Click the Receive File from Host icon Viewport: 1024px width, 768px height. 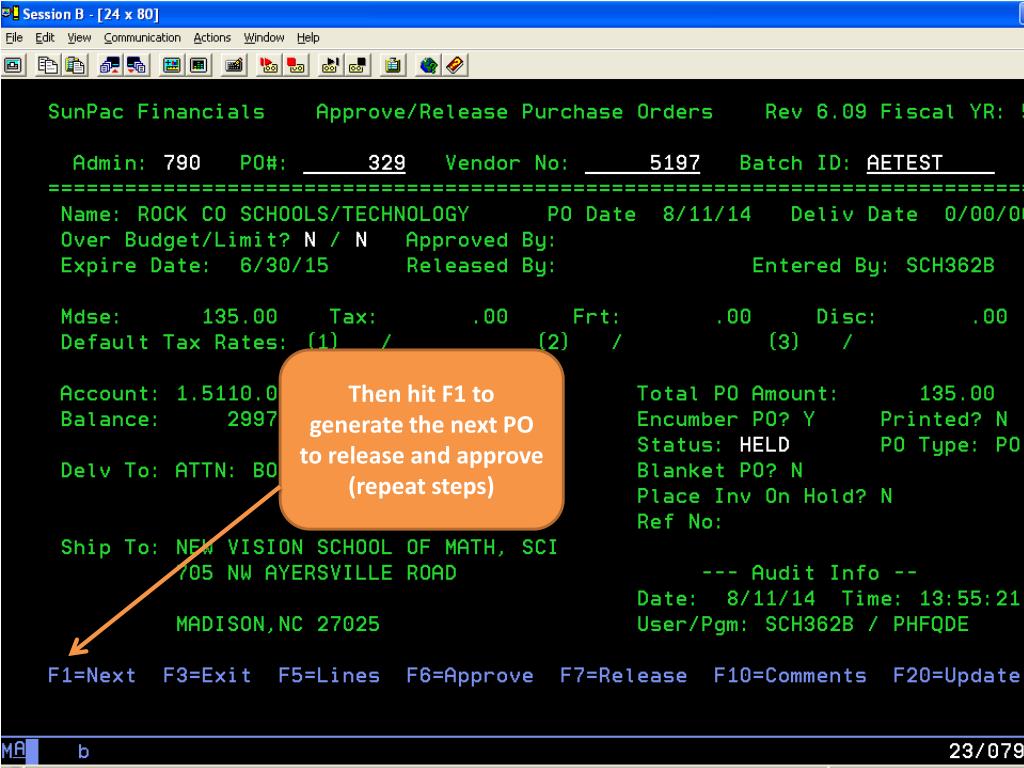pos(137,65)
